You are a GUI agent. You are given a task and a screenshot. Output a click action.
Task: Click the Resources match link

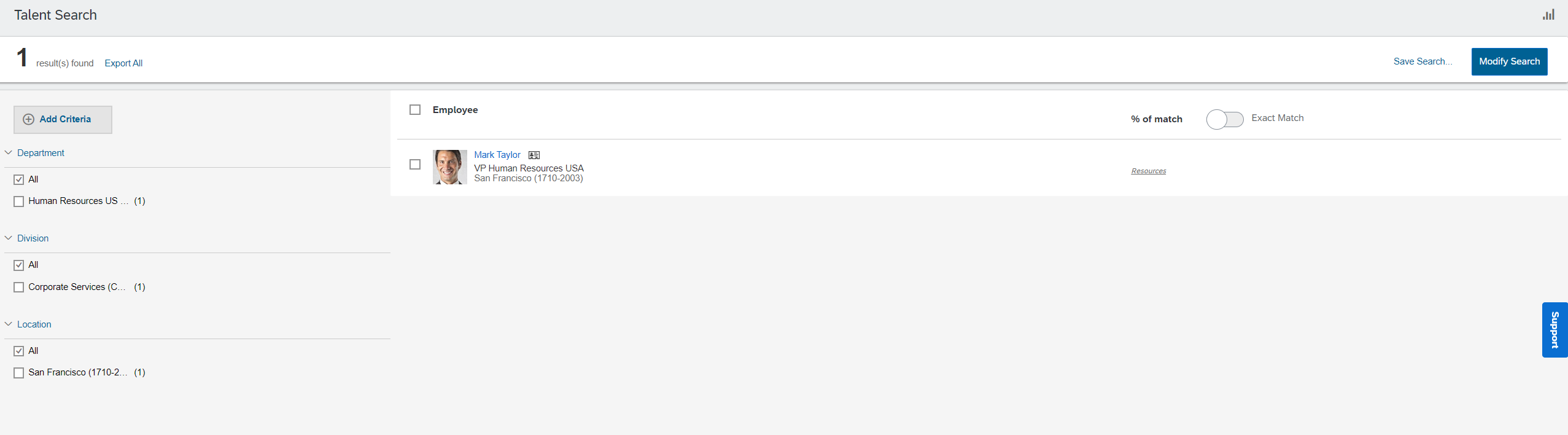click(1149, 171)
